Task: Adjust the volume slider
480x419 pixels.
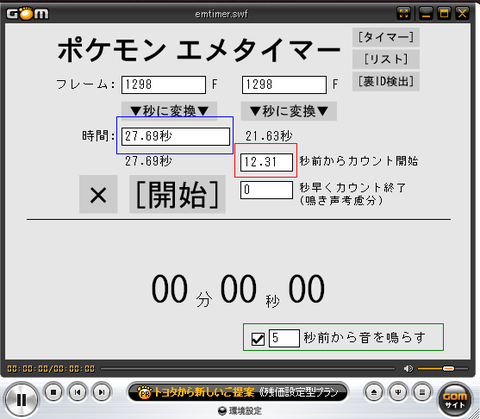Action: [x=443, y=368]
